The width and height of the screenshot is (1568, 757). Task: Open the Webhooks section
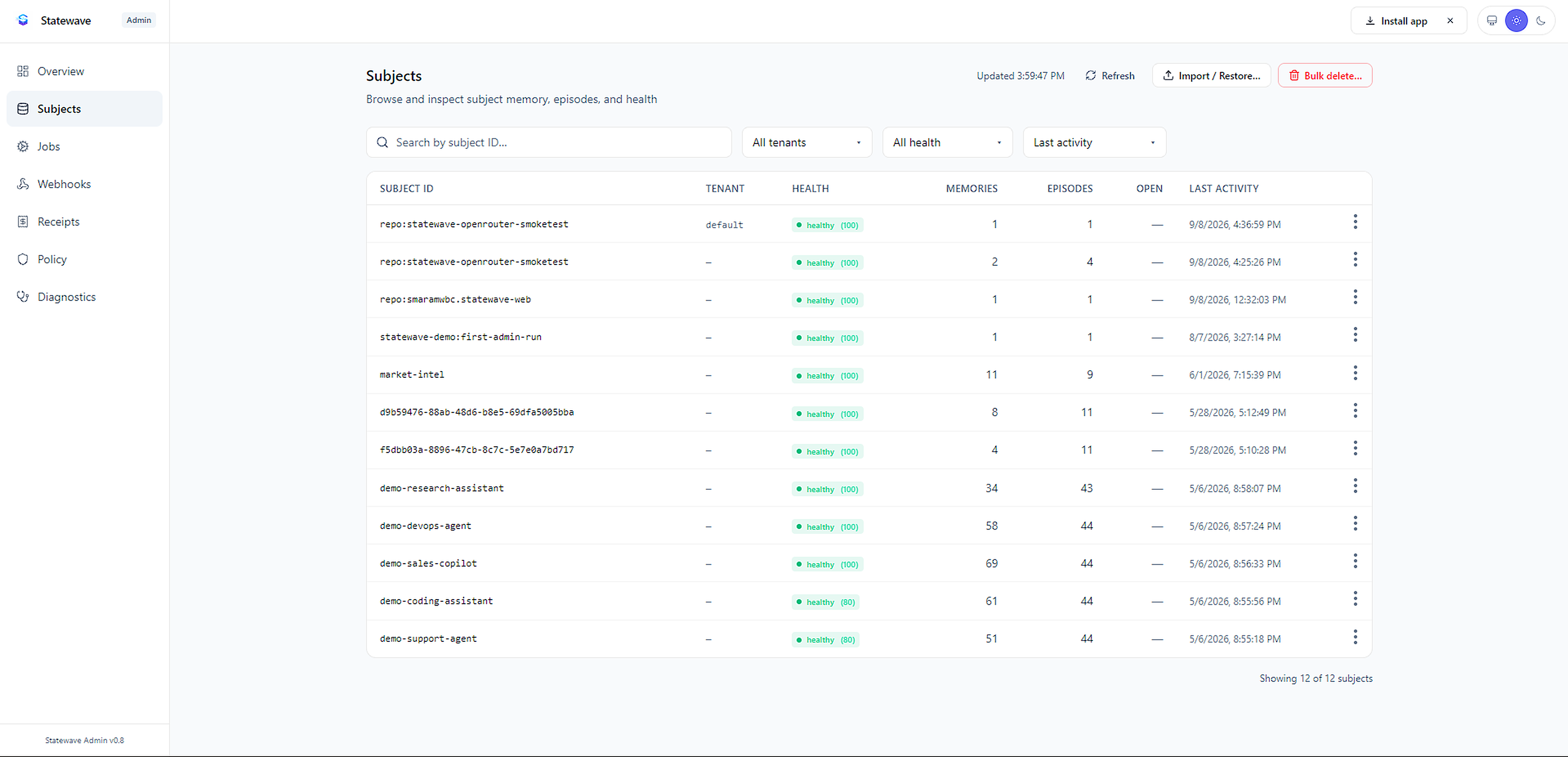click(85, 184)
